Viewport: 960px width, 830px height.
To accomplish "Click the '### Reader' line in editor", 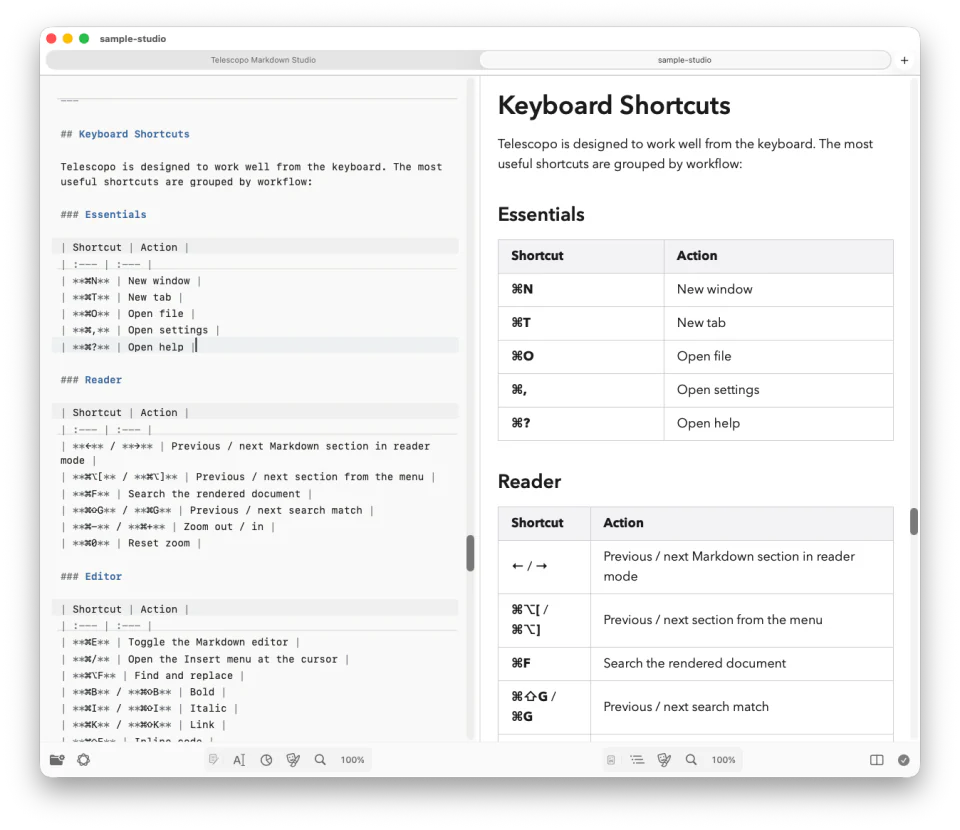I will click(x=91, y=379).
